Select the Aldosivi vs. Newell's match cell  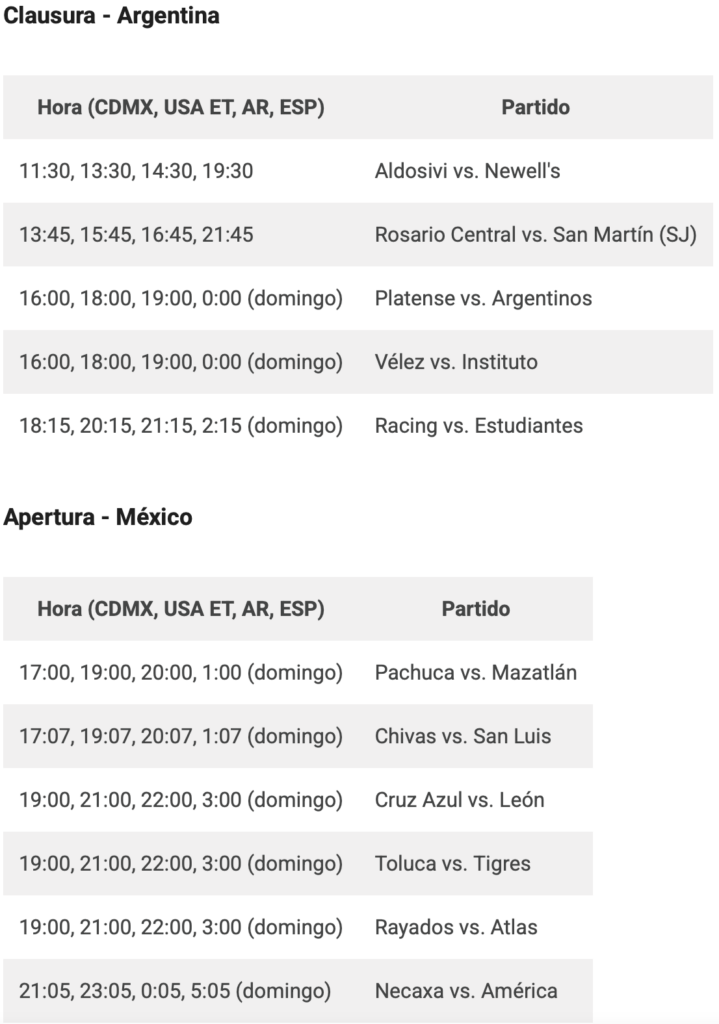pos(467,171)
